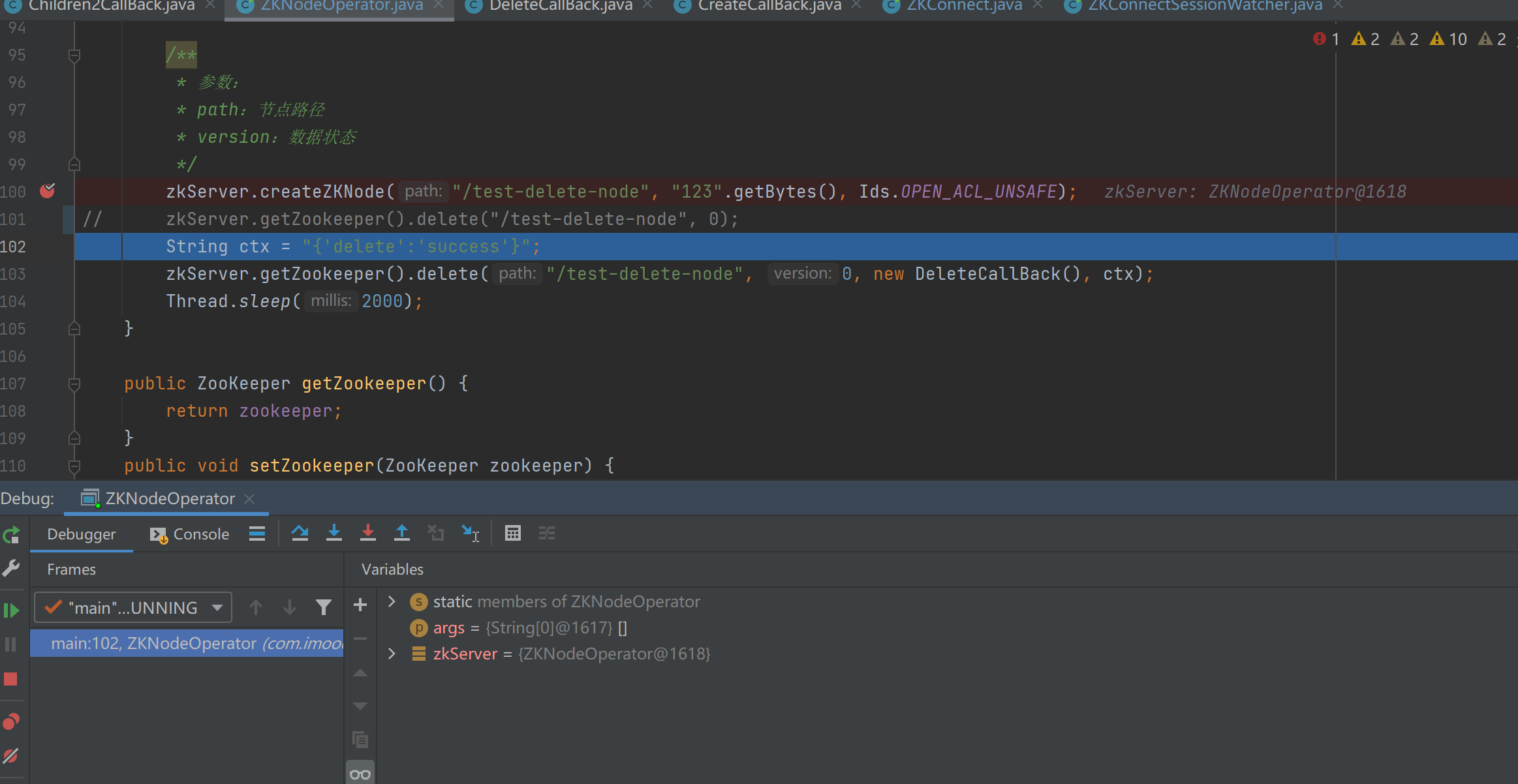1518x784 pixels.
Task: Drop the current frame
Action: pyautogui.click(x=436, y=534)
